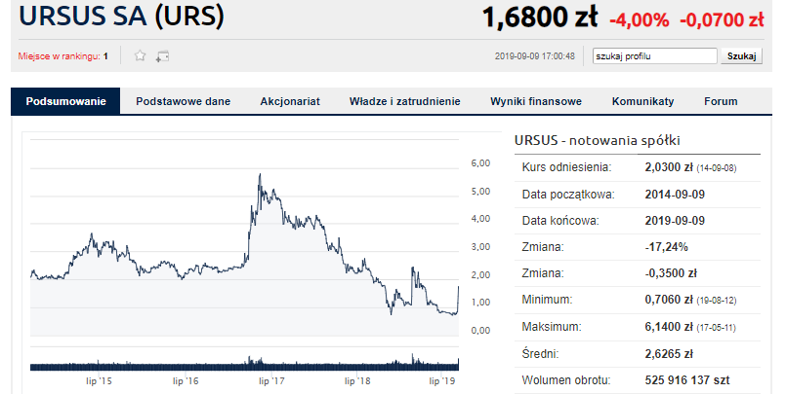786x394 pixels.
Task: Click the lip '15 axis label
Action: coord(99,381)
